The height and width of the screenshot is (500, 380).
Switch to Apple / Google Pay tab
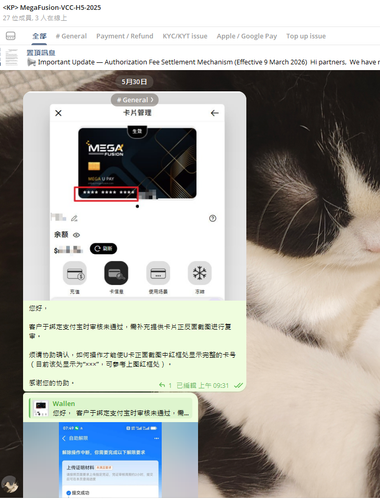click(x=247, y=36)
